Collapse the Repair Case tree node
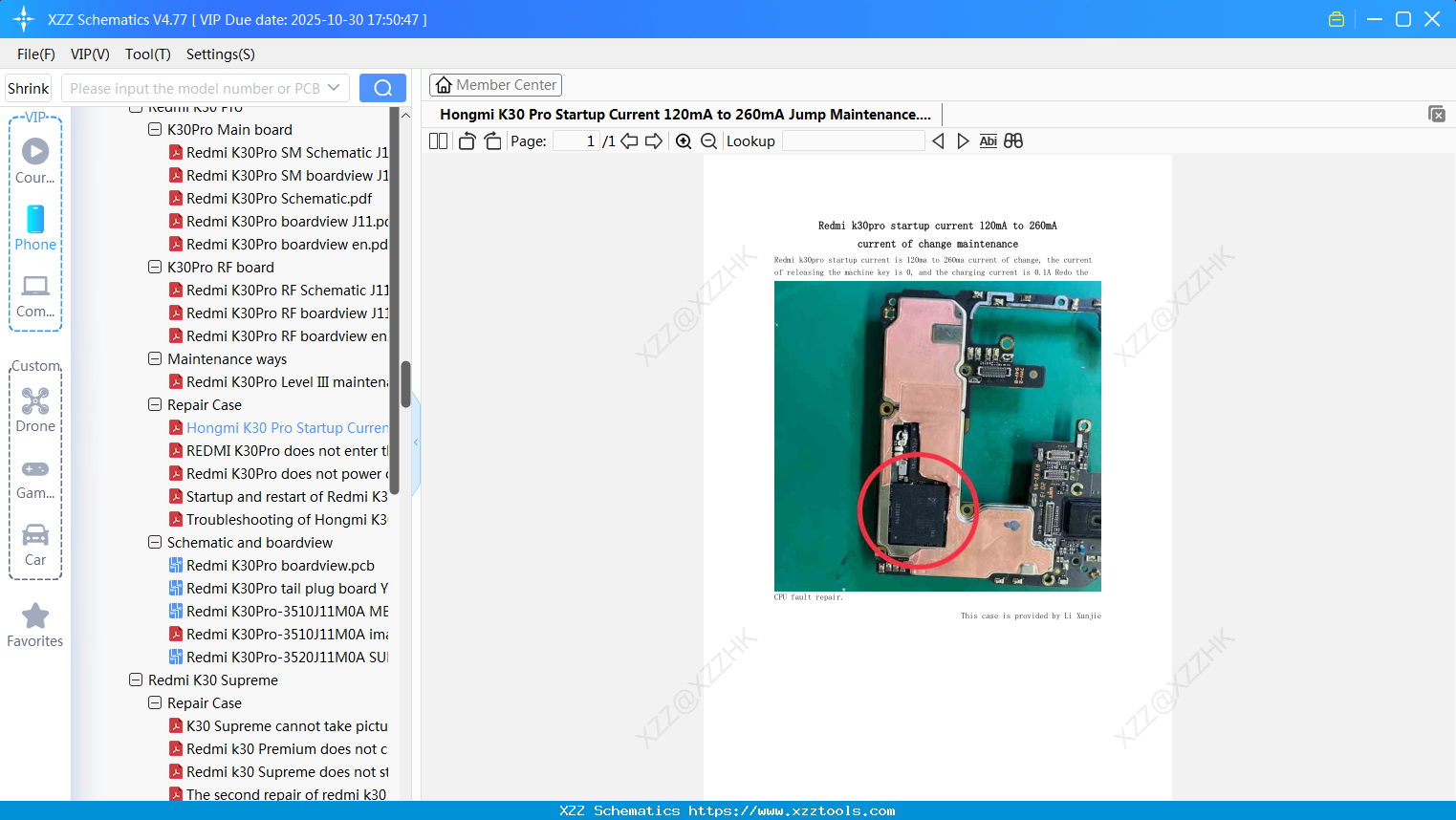The width and height of the screenshot is (1456, 820). click(154, 404)
